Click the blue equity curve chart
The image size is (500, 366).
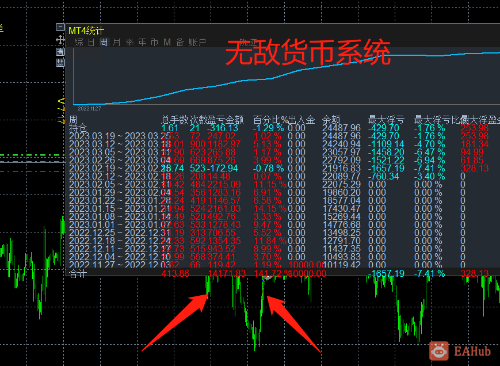286,76
